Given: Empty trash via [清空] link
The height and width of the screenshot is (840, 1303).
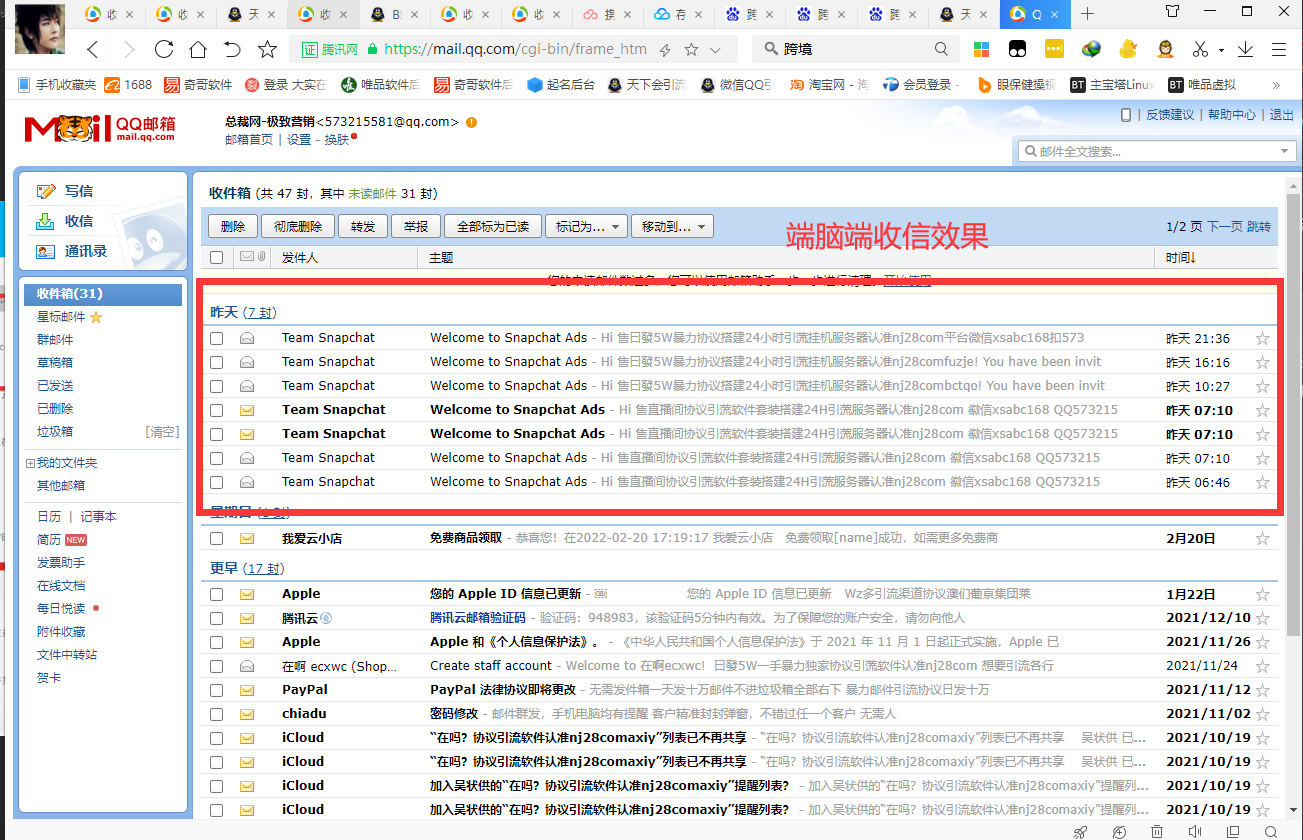Looking at the screenshot, I should click(x=162, y=431).
